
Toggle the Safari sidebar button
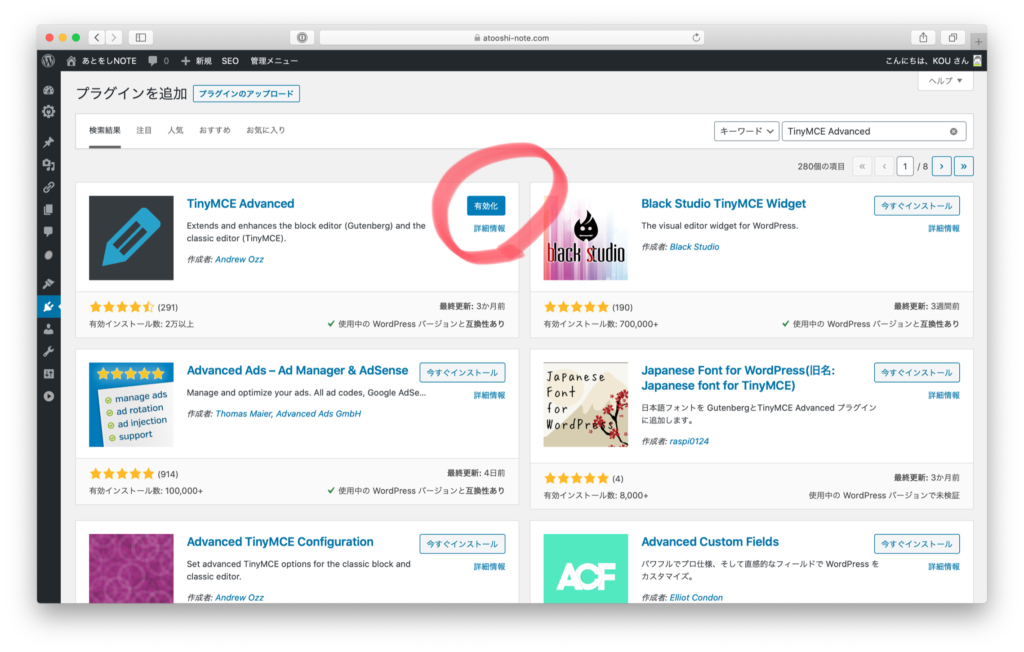[140, 37]
